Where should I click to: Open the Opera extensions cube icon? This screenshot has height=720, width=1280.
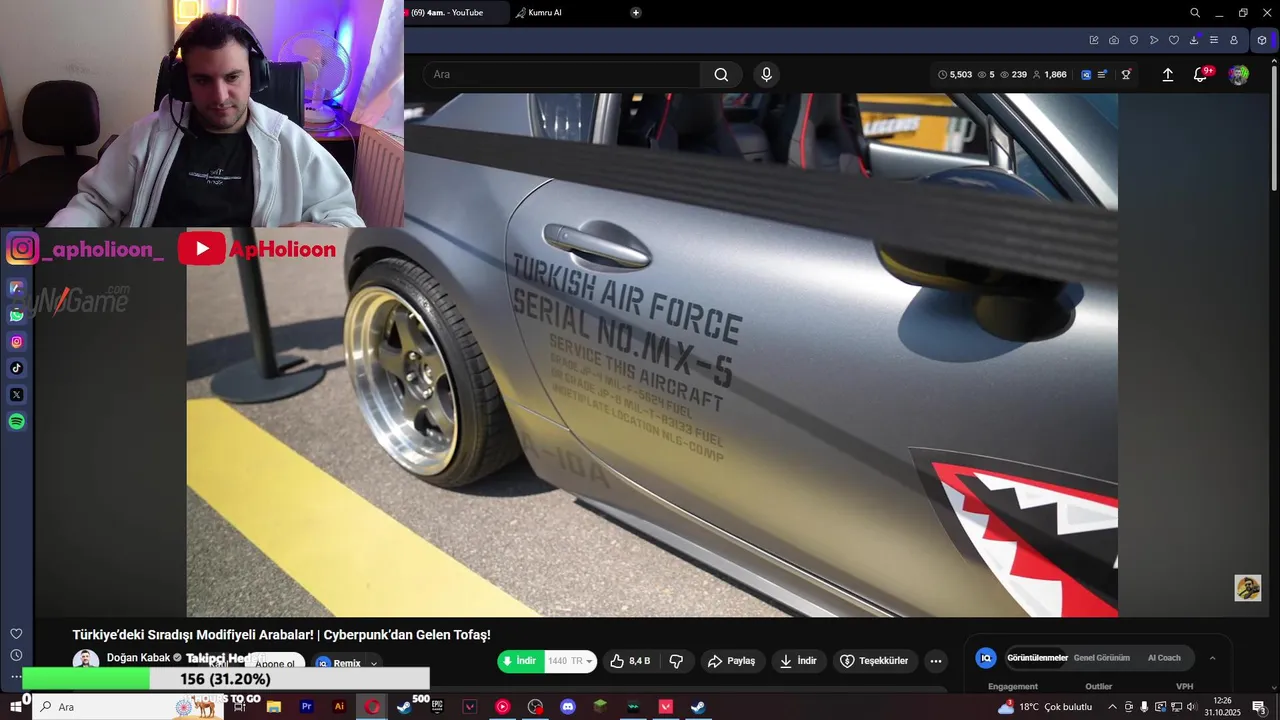click(x=1263, y=40)
